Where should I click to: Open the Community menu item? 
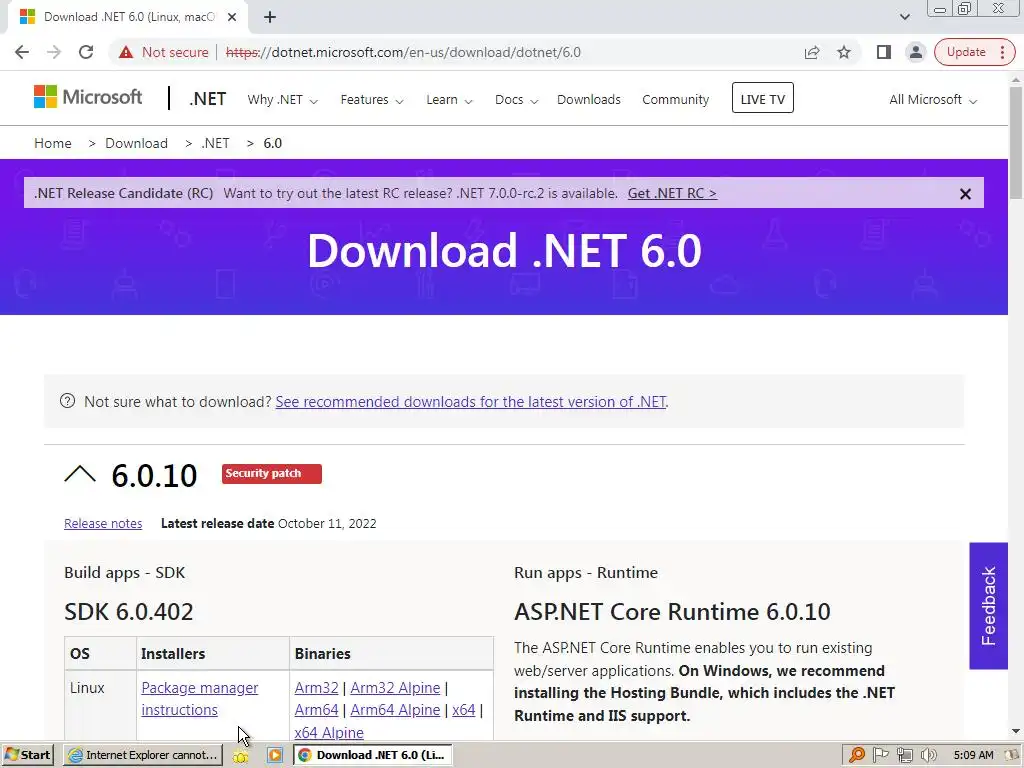coord(675,100)
